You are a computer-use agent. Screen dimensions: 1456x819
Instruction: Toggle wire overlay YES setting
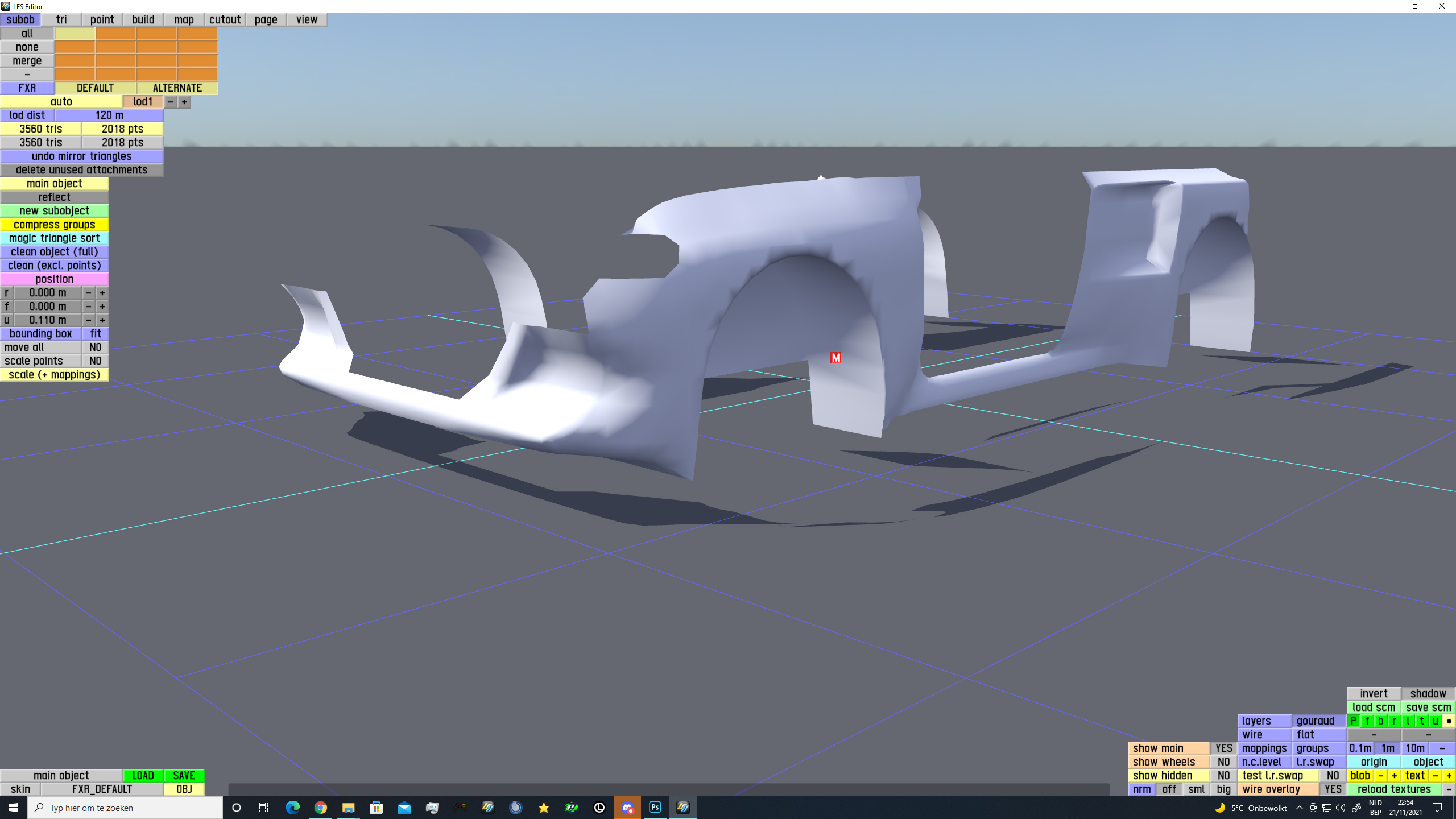1333,789
